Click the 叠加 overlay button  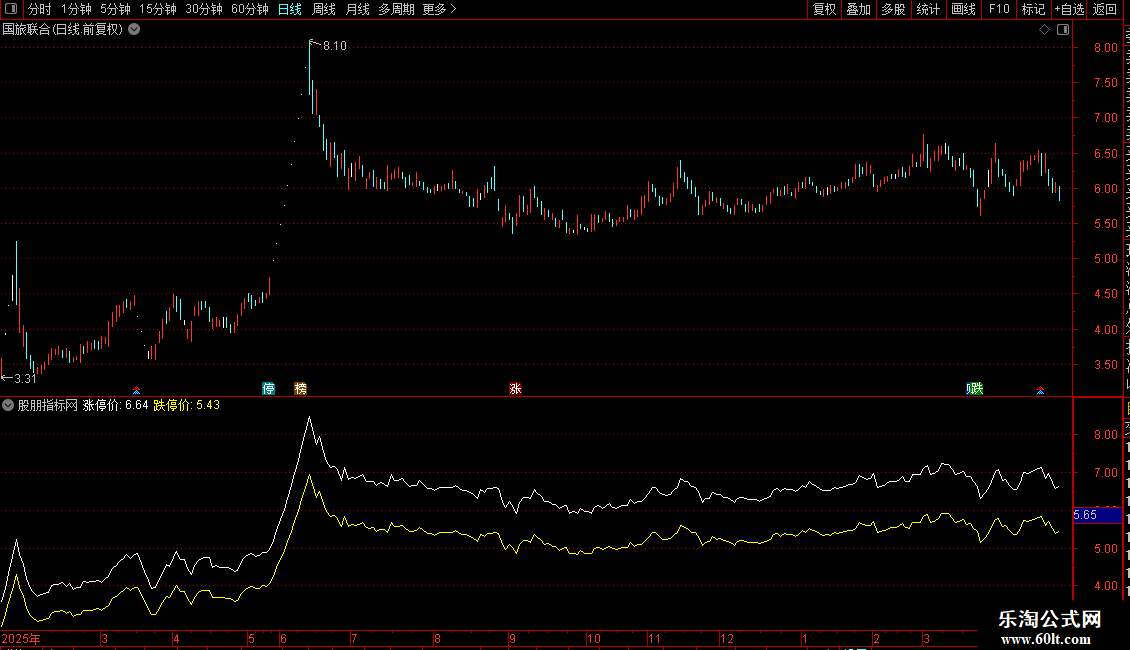tap(859, 9)
